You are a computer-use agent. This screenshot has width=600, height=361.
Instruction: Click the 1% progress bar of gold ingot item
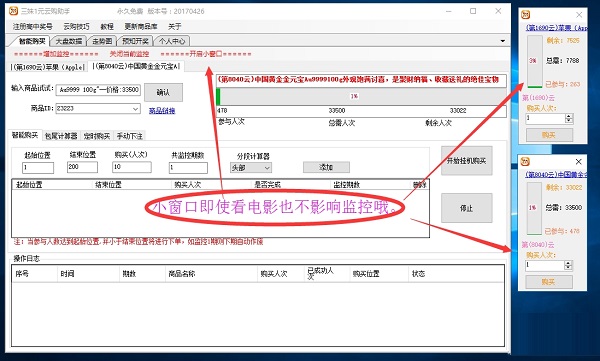click(361, 96)
